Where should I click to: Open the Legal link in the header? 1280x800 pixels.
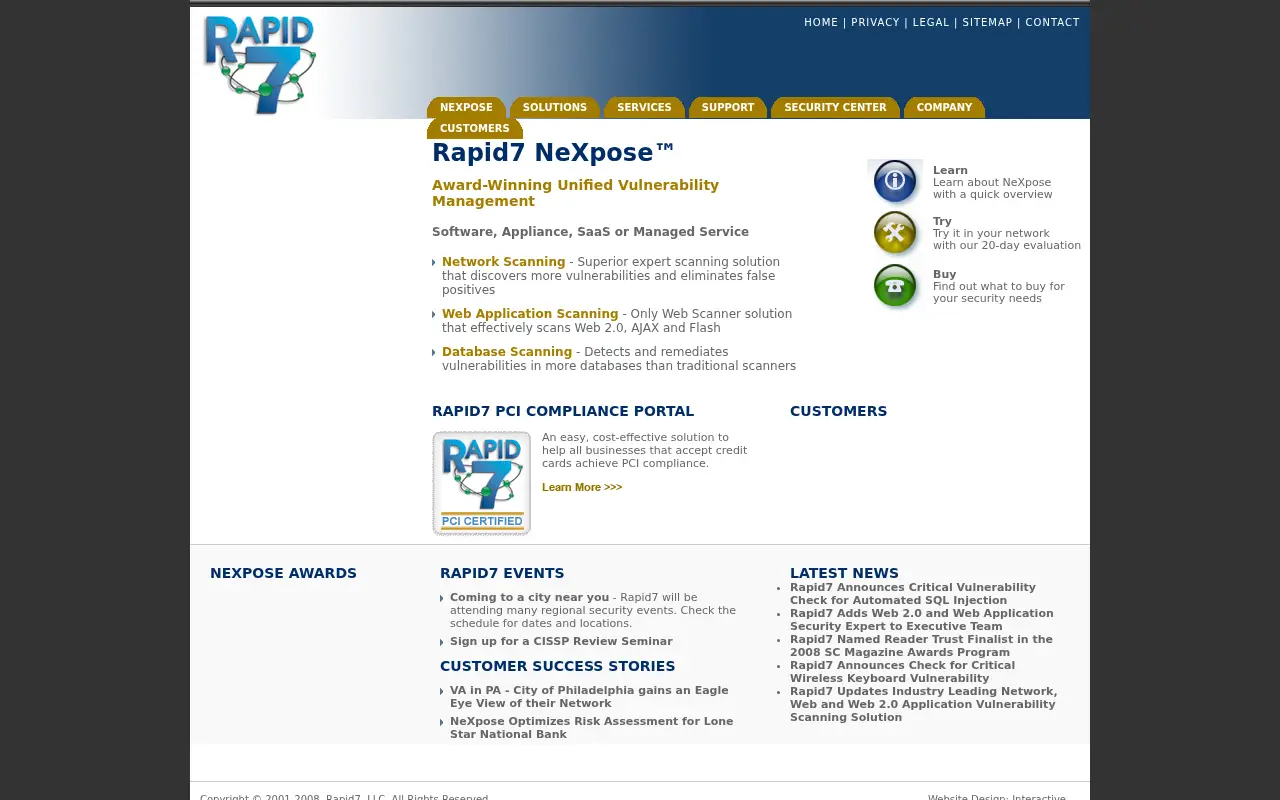point(931,22)
